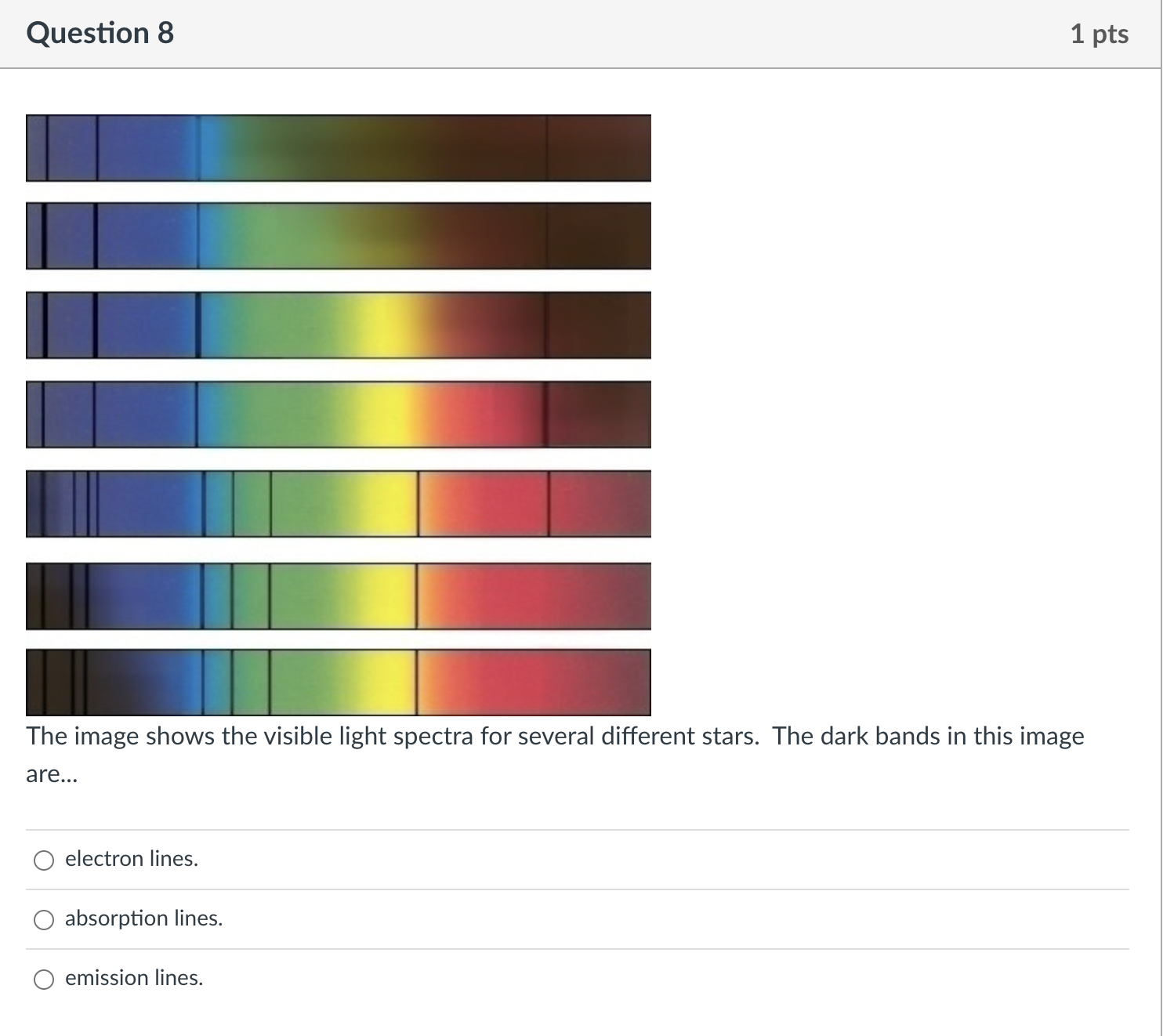Click the second spectrum strip from top
The width and height of the screenshot is (1163, 1036).
click(x=339, y=236)
